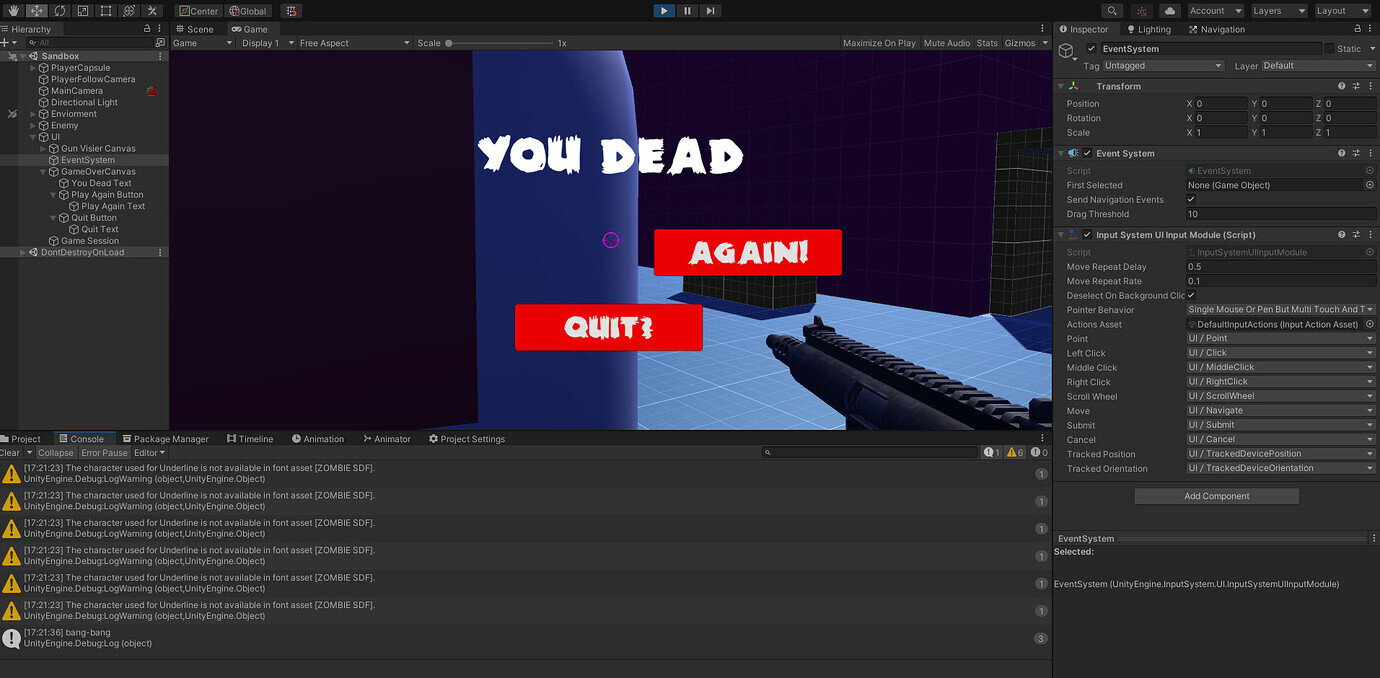
Task: Open the Project tab
Action: pos(22,439)
